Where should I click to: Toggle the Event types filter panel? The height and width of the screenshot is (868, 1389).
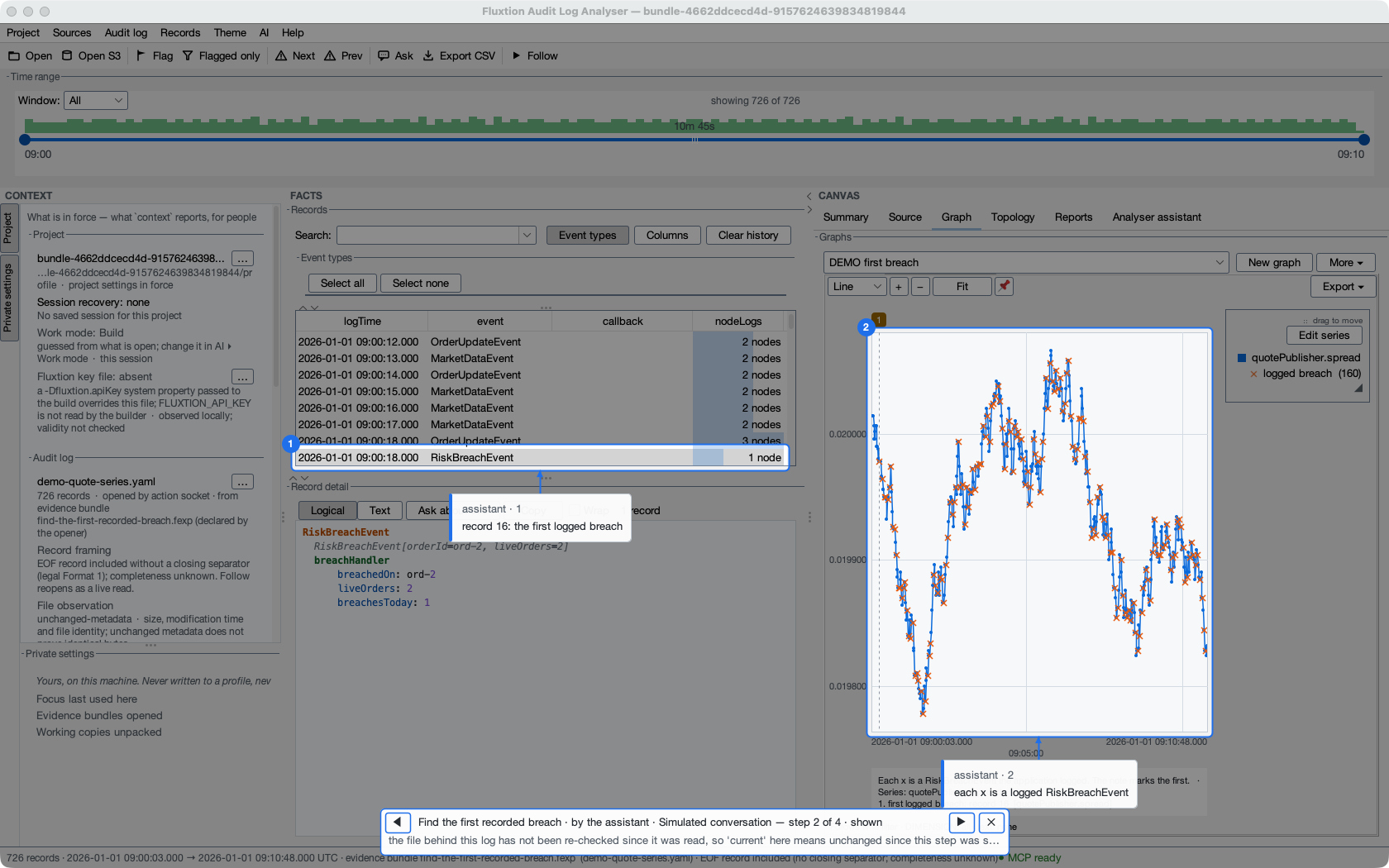[x=587, y=235]
